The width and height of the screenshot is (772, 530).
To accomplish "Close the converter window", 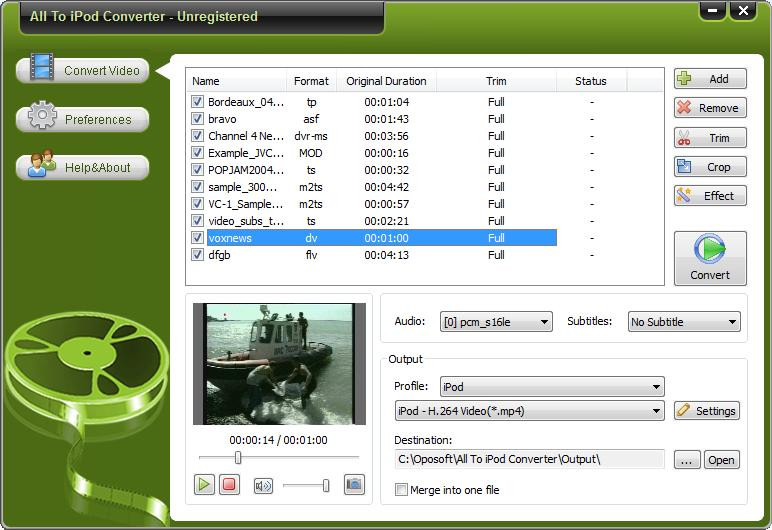I will click(x=743, y=10).
